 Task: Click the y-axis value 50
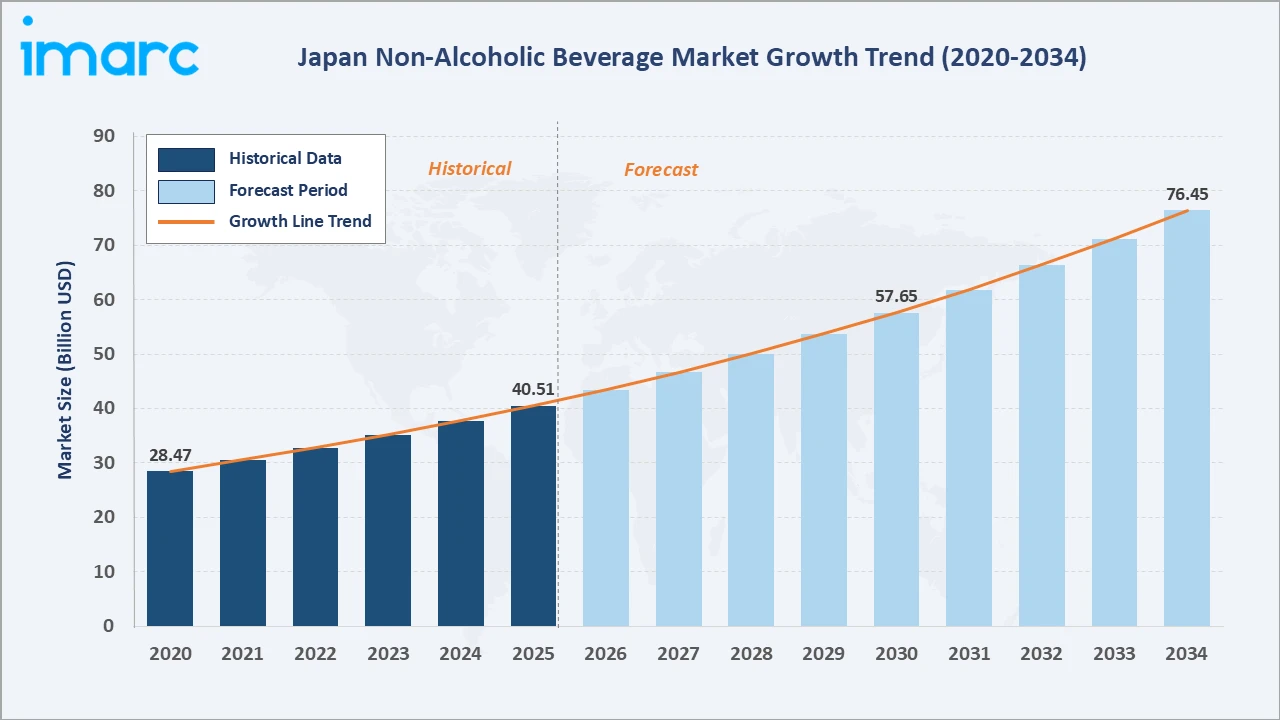point(104,354)
